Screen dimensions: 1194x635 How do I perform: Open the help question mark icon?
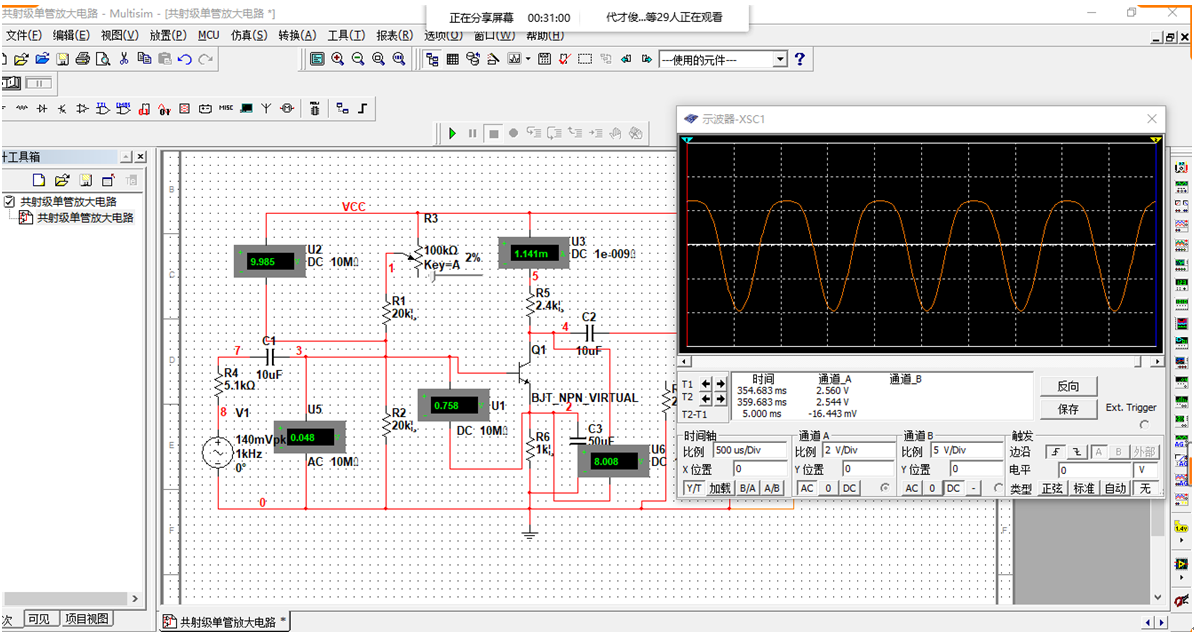coord(799,59)
